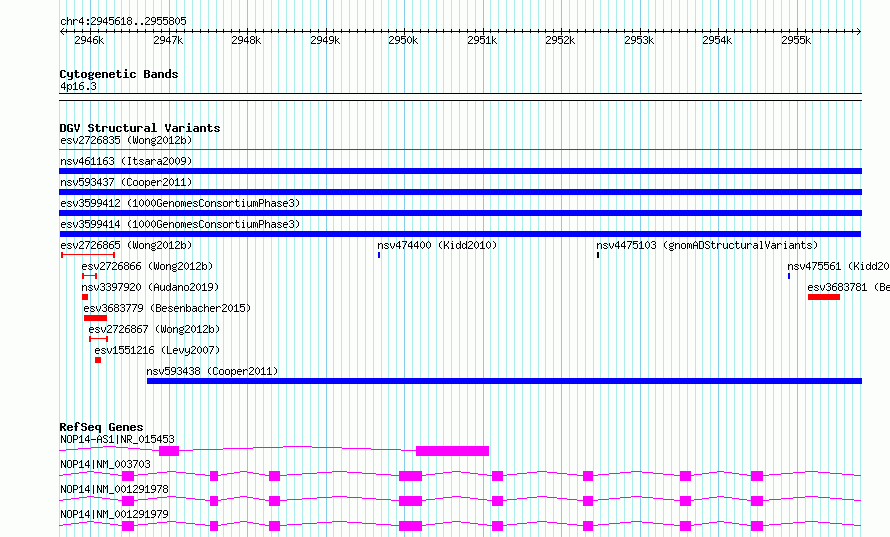The width and height of the screenshot is (890, 537).
Task: Click the last exon of NOP14|NM_001291978
Action: pyautogui.click(x=757, y=501)
